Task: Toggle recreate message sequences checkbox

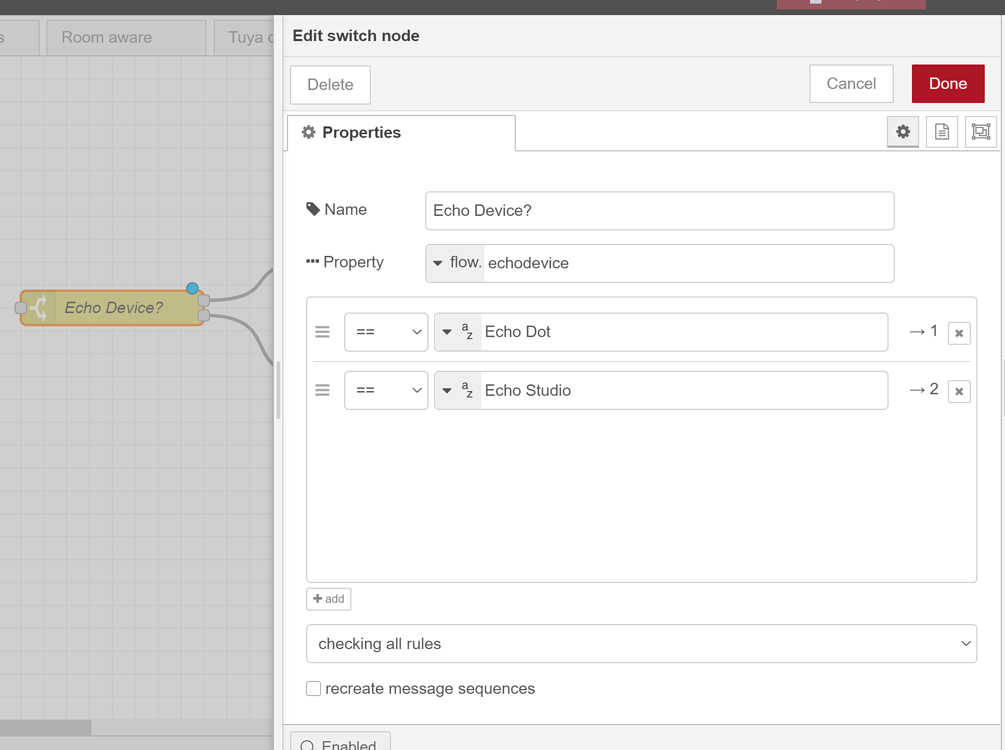Action: [x=314, y=688]
